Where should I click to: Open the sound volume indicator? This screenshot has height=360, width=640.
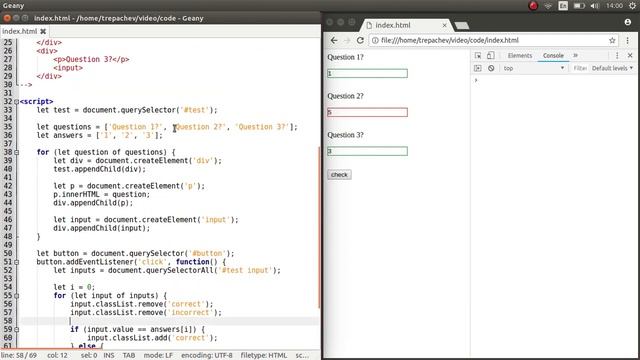point(595,6)
